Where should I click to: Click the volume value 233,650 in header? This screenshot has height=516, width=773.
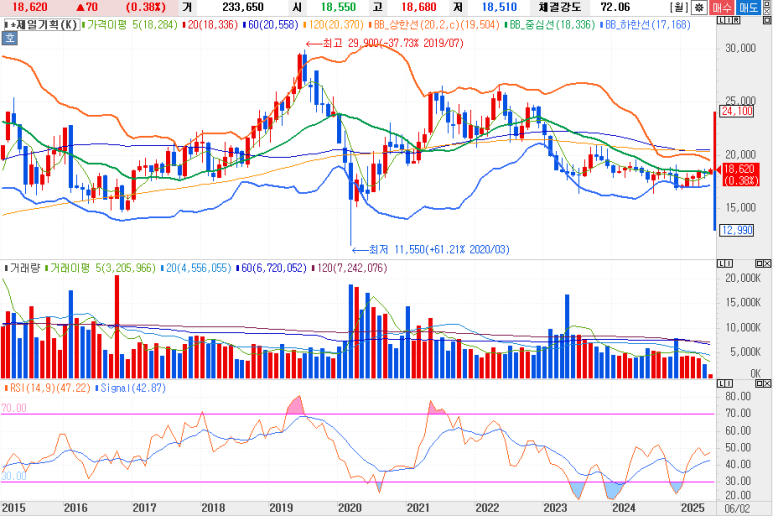243,7
